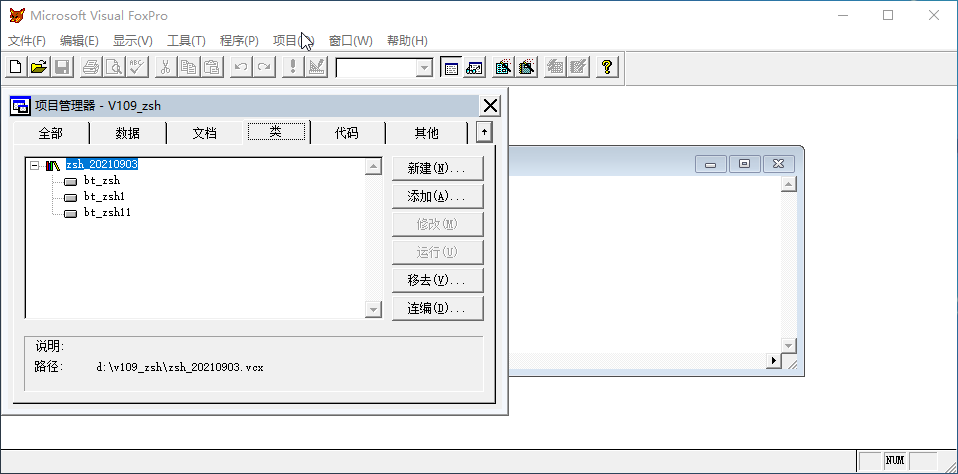Open a file with the folder icon
958x474 pixels.
coord(38,67)
